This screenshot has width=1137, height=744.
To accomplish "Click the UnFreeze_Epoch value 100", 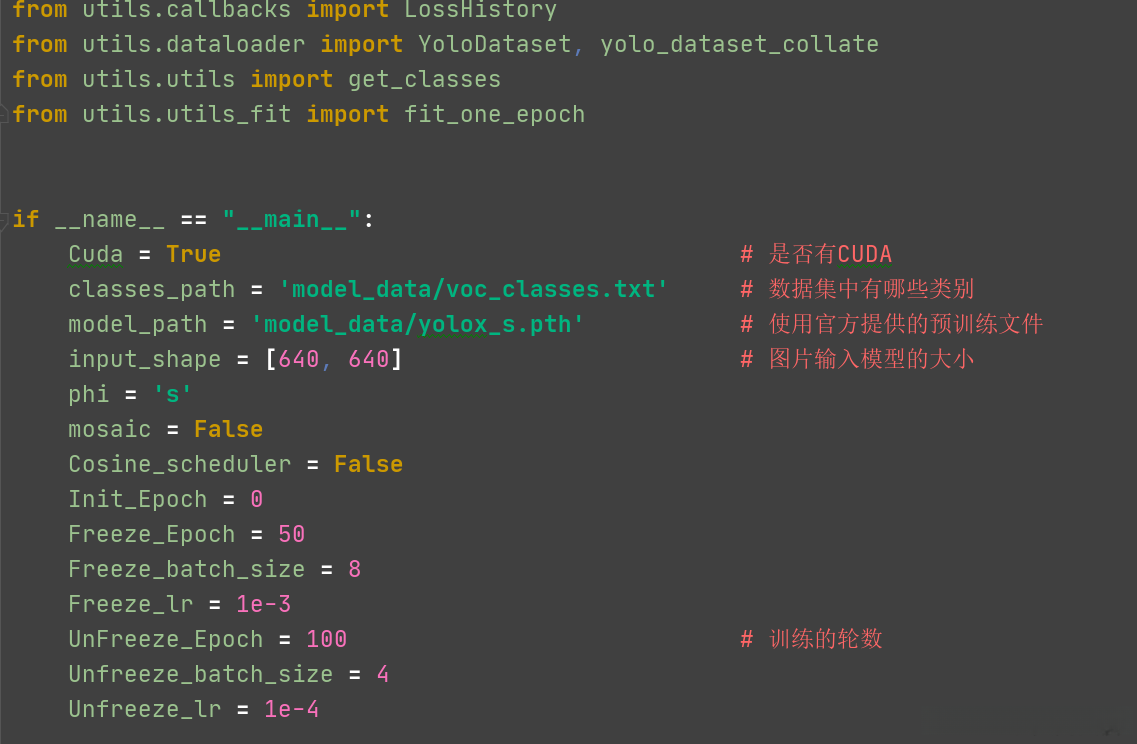I will 326,639.
